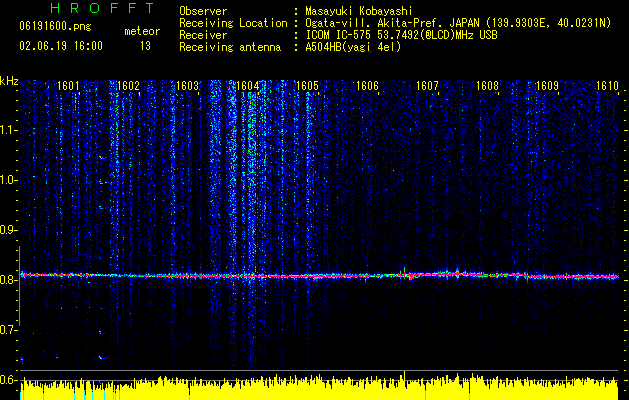Viewport: 629px width, 400px height.
Task: Click the HROFFT title text
Action: pos(88,10)
